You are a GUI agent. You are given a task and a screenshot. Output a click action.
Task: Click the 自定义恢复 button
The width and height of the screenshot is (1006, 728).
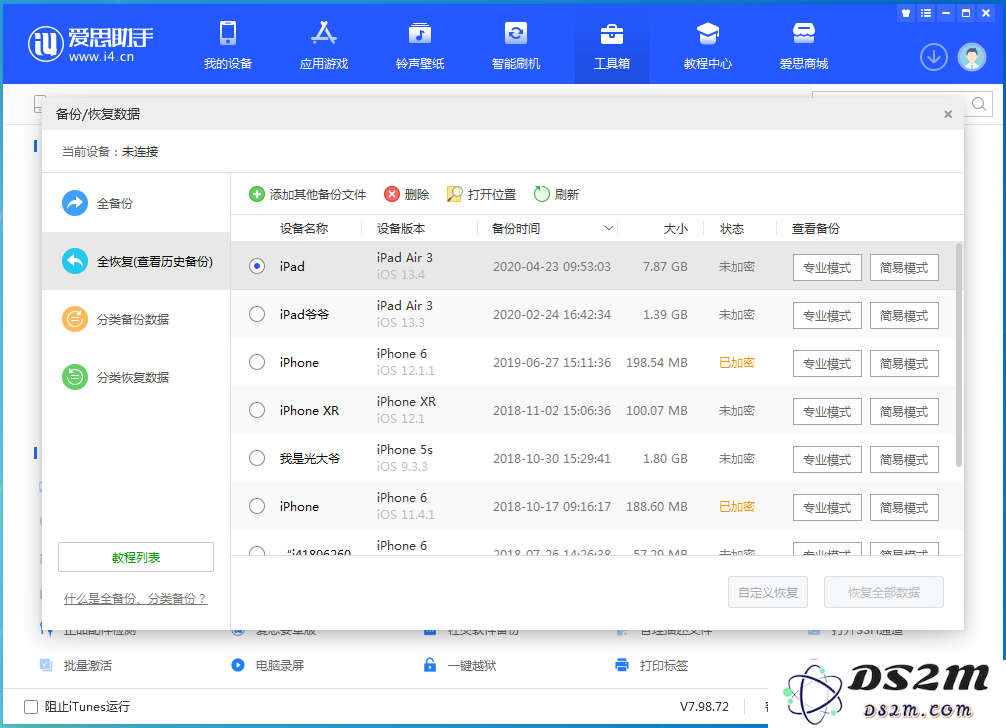click(x=767, y=592)
